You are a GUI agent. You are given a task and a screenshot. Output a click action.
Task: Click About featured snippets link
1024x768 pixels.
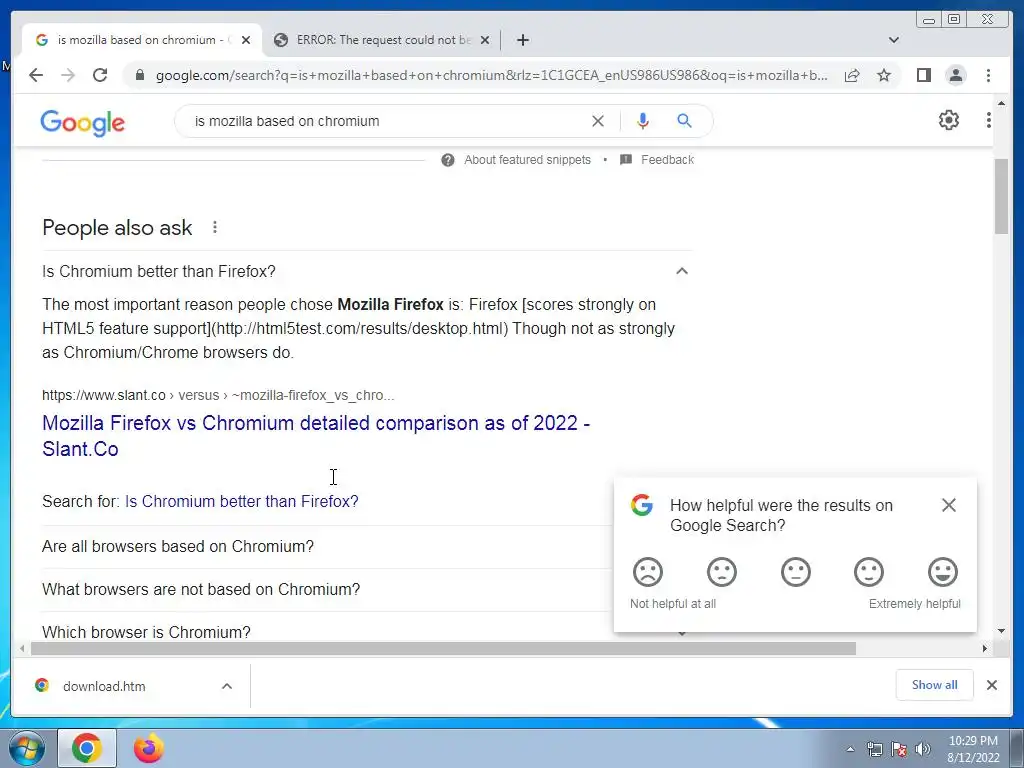[527, 160]
